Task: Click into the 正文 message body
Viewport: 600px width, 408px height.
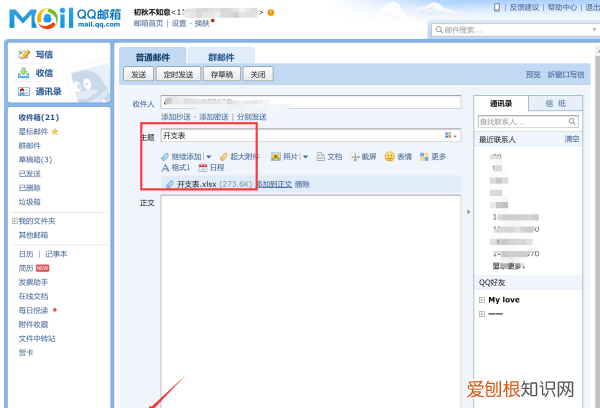Action: (311, 301)
